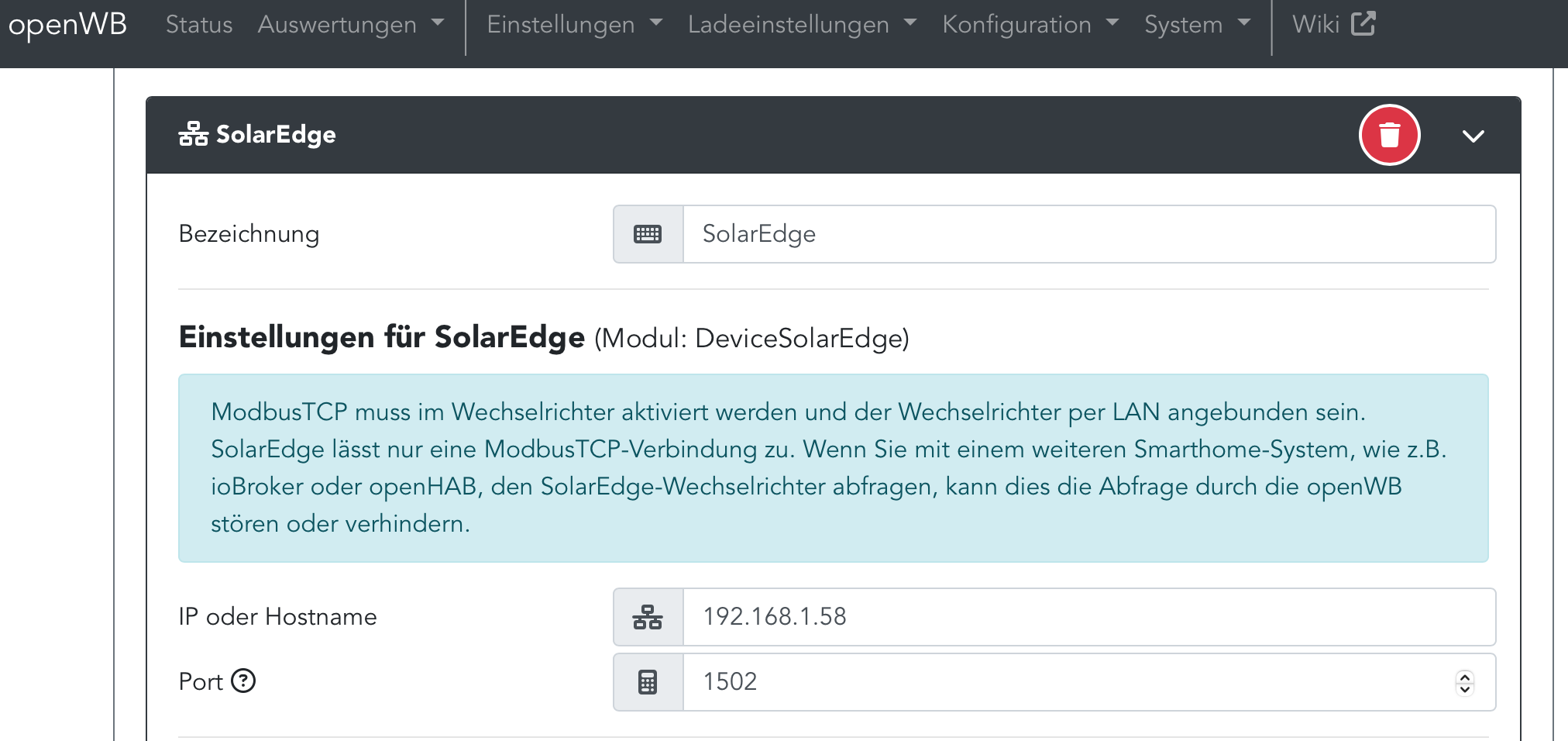Open the Konfiguration dropdown menu
Image resolution: width=1568 pixels, height=741 pixels.
pyautogui.click(x=1030, y=25)
